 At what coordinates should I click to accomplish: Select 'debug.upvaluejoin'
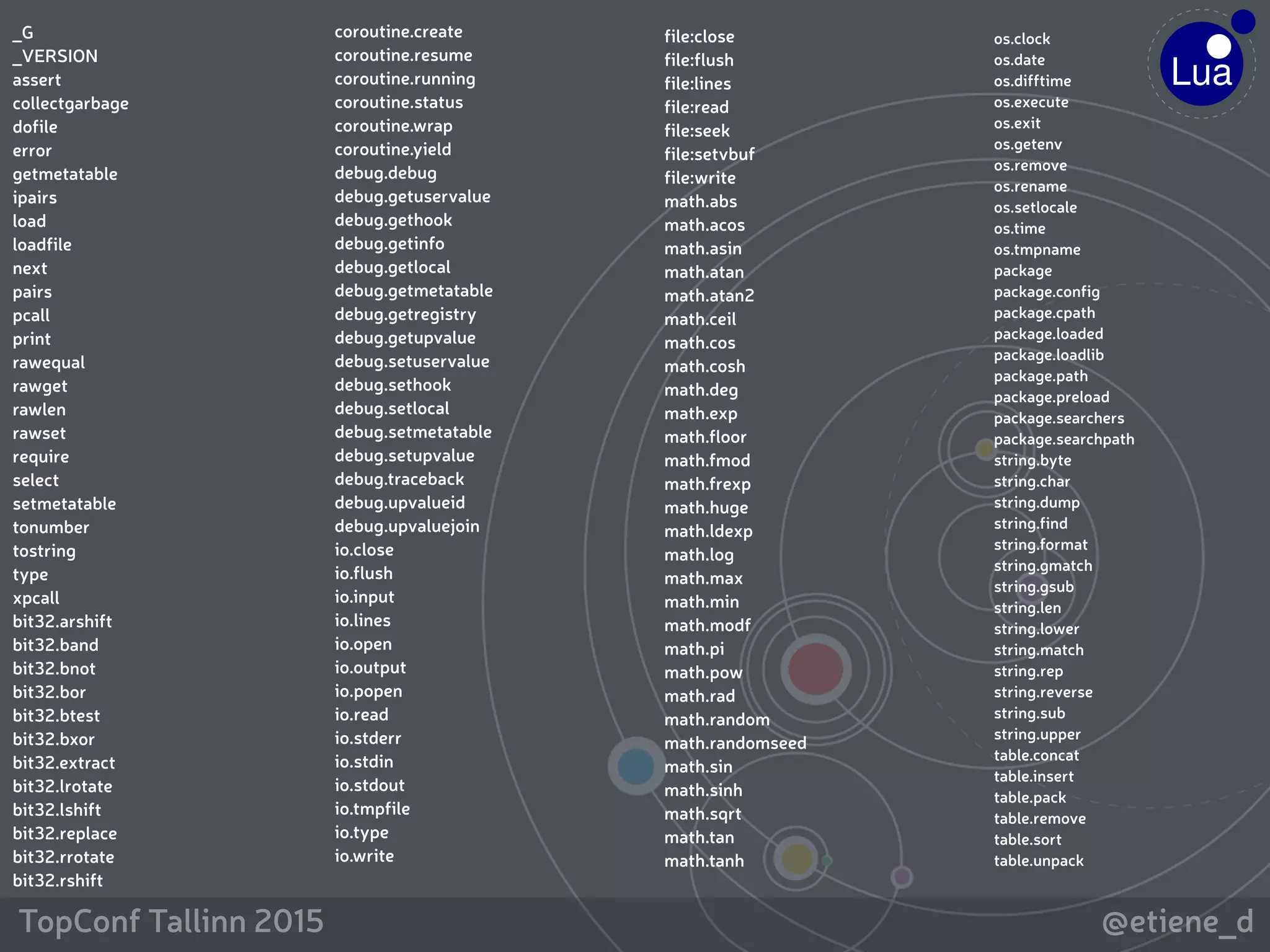[x=407, y=526]
